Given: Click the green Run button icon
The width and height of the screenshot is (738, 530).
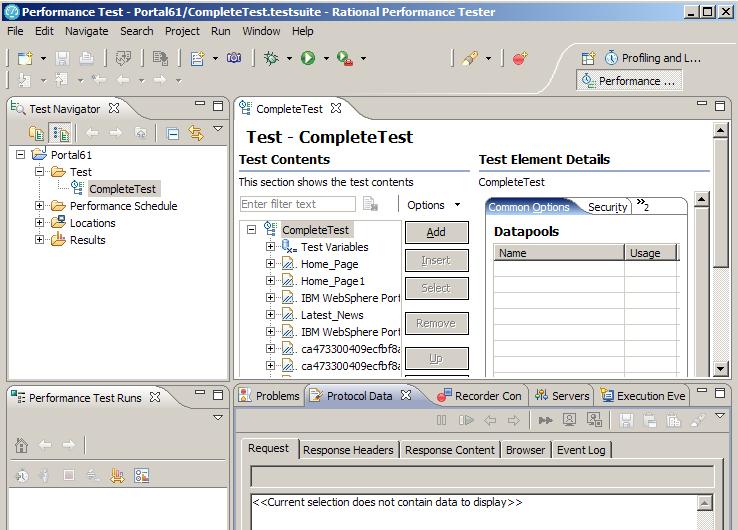Looking at the screenshot, I should [x=308, y=58].
